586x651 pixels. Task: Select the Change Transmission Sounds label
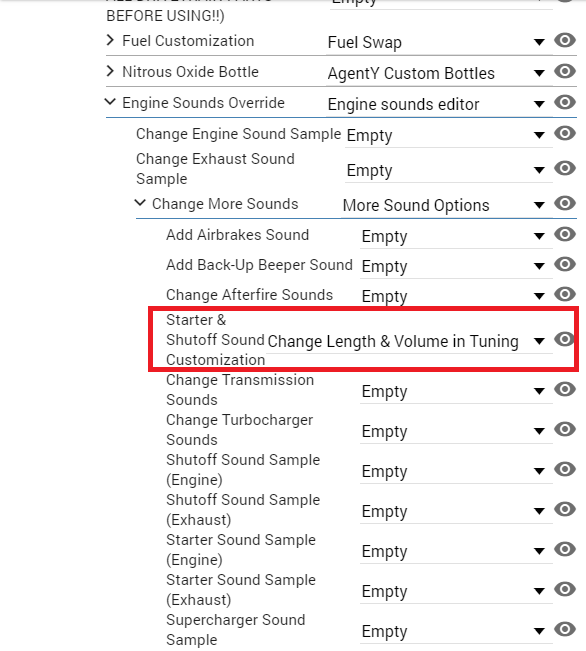coord(240,390)
